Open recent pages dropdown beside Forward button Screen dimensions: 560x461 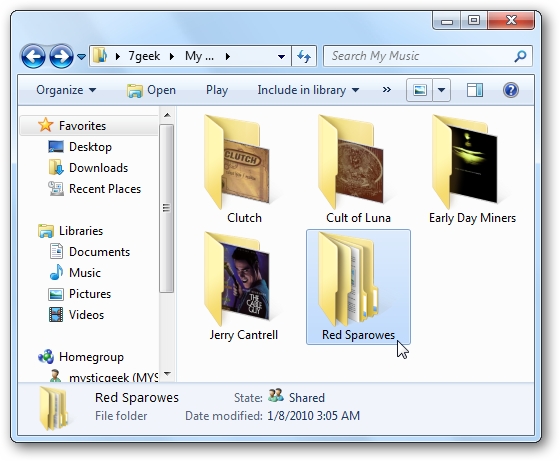point(81,56)
